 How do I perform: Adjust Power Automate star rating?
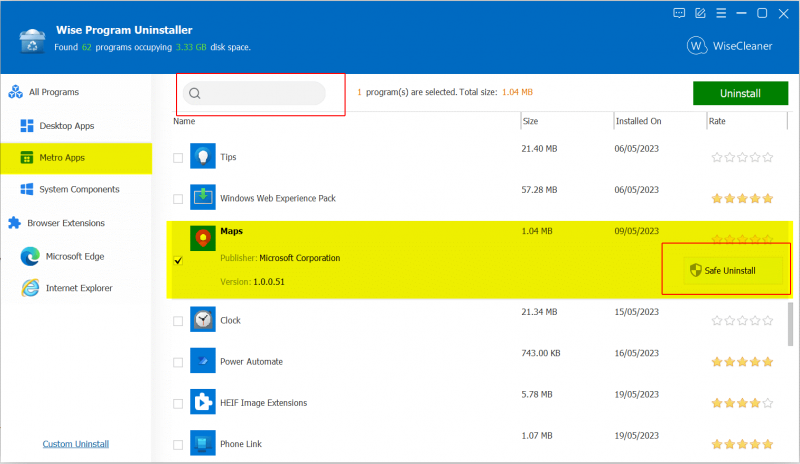click(x=742, y=362)
